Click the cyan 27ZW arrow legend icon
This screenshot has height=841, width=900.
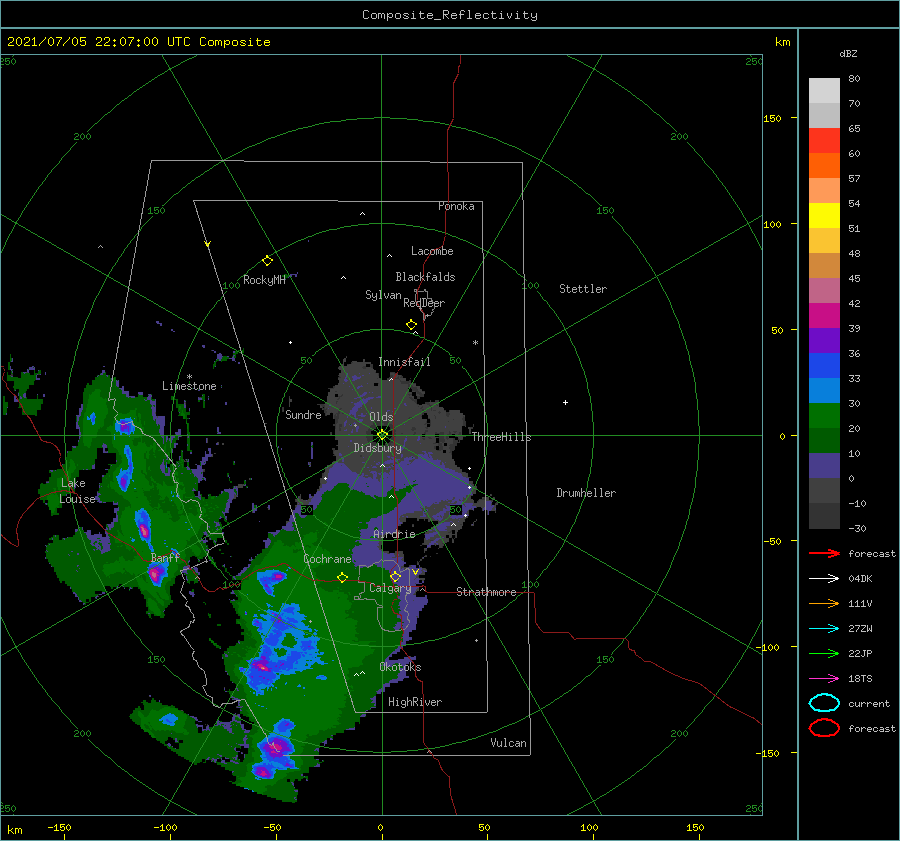[824, 629]
